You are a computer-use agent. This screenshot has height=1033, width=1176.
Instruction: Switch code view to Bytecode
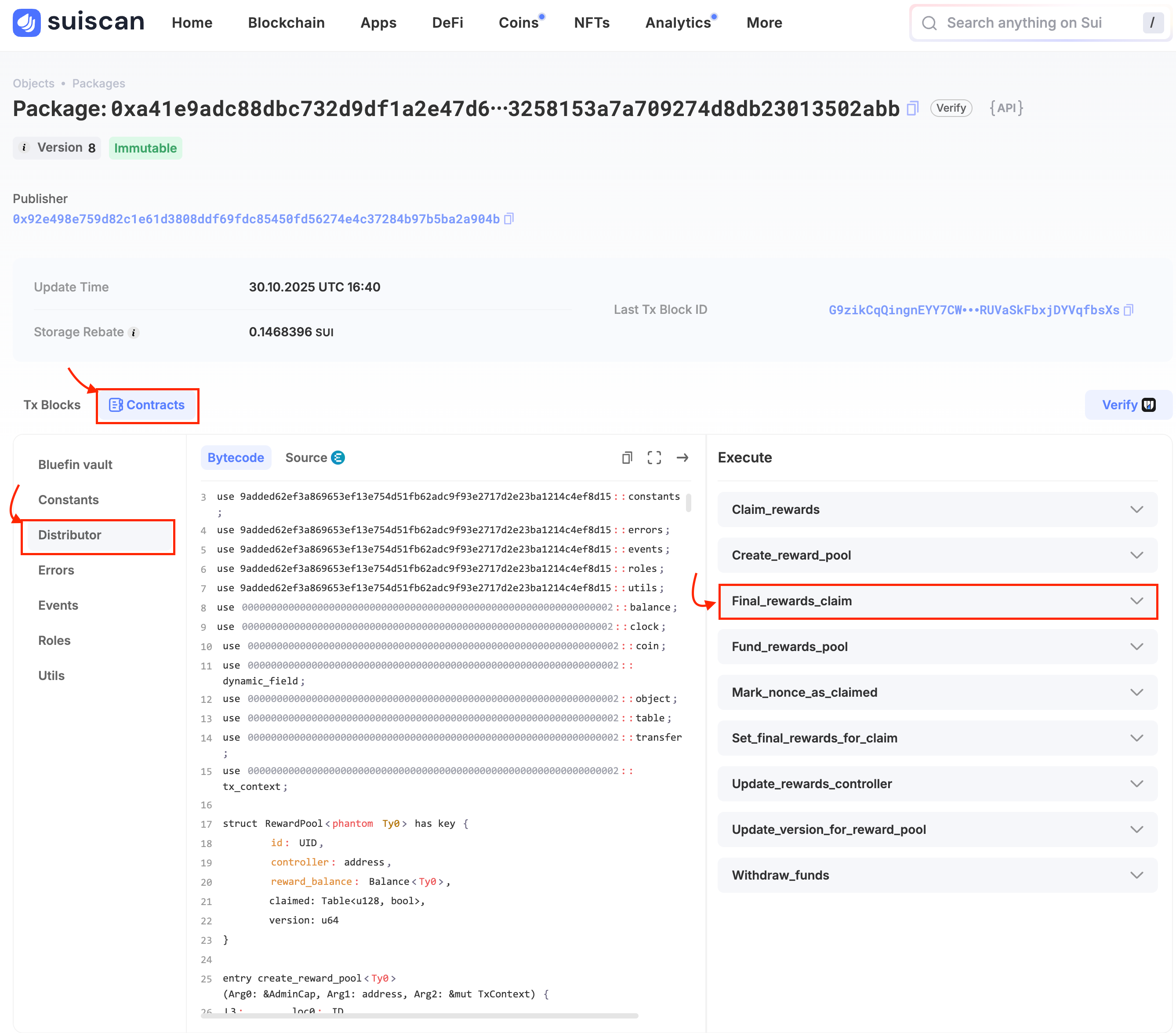point(235,458)
